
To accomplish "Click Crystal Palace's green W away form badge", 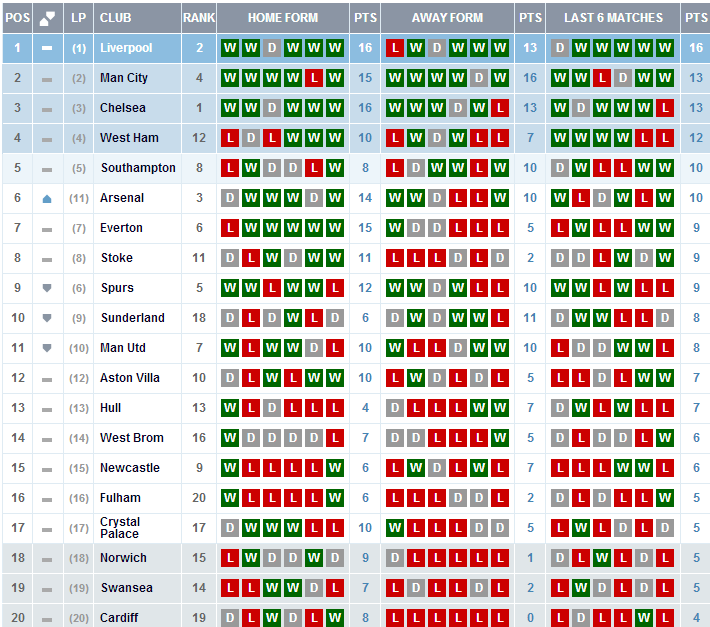I will coord(395,528).
